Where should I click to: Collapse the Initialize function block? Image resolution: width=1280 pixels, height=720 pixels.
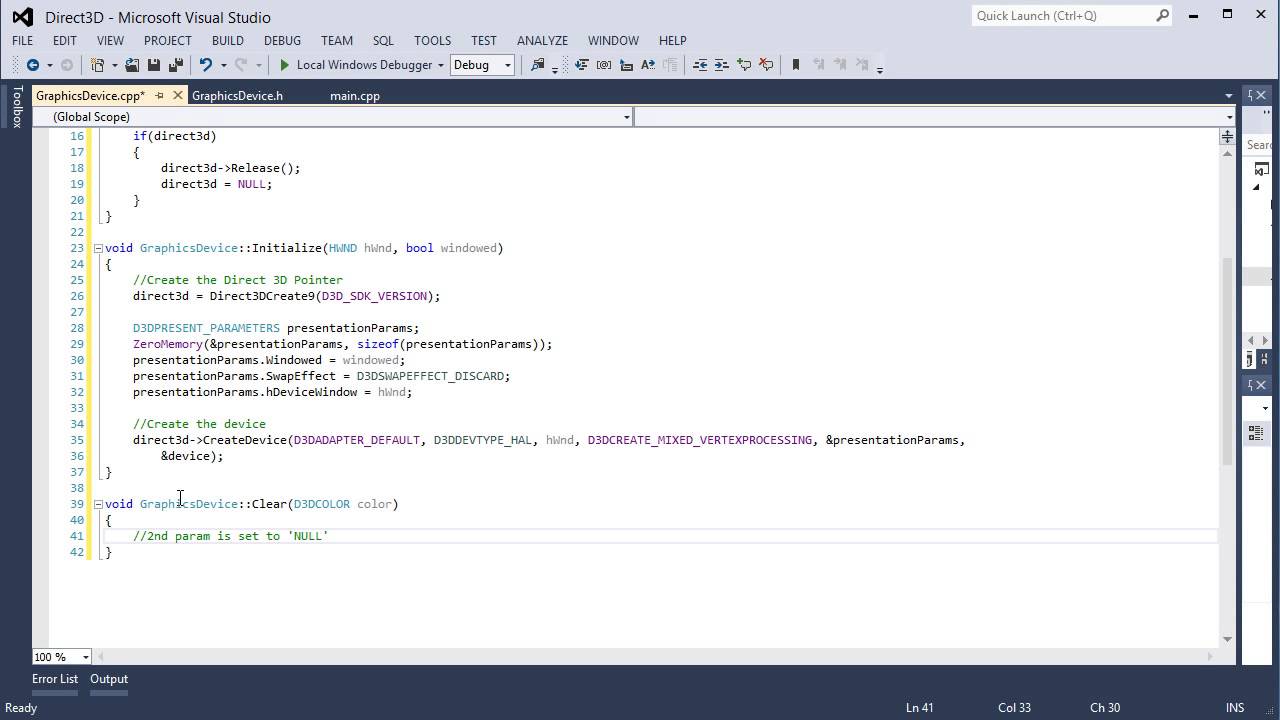point(98,248)
